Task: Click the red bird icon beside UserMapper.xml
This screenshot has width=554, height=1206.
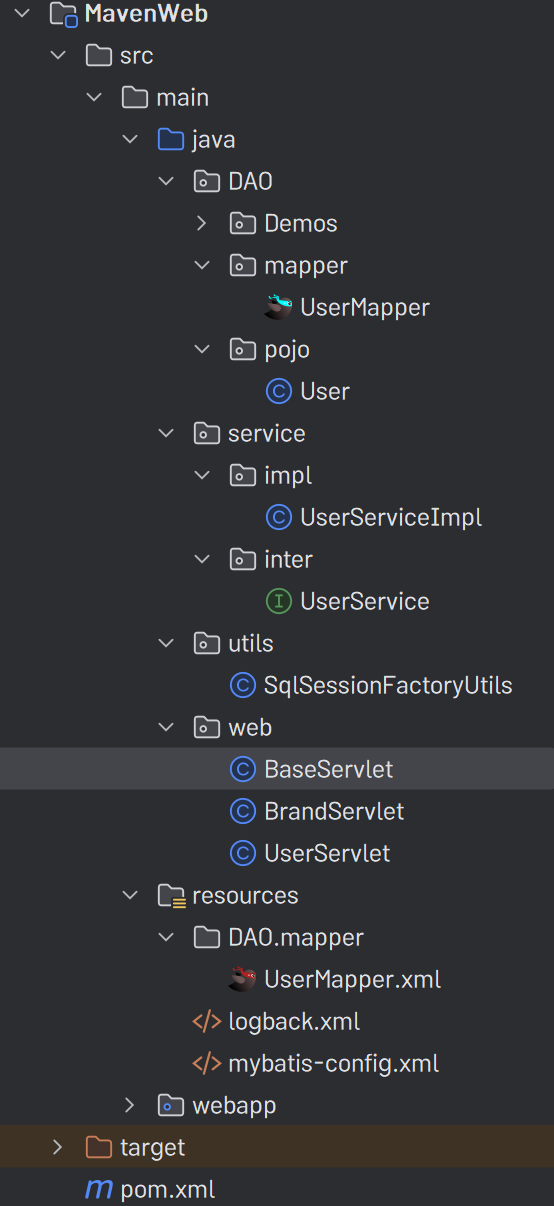Action: [x=242, y=979]
